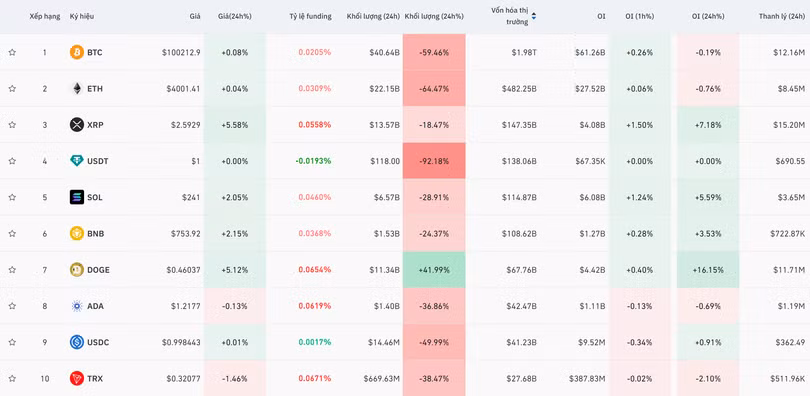Viewport: 810px width, 396px height.
Task: Sort by Ký hiệu column header
Action: click(x=82, y=17)
